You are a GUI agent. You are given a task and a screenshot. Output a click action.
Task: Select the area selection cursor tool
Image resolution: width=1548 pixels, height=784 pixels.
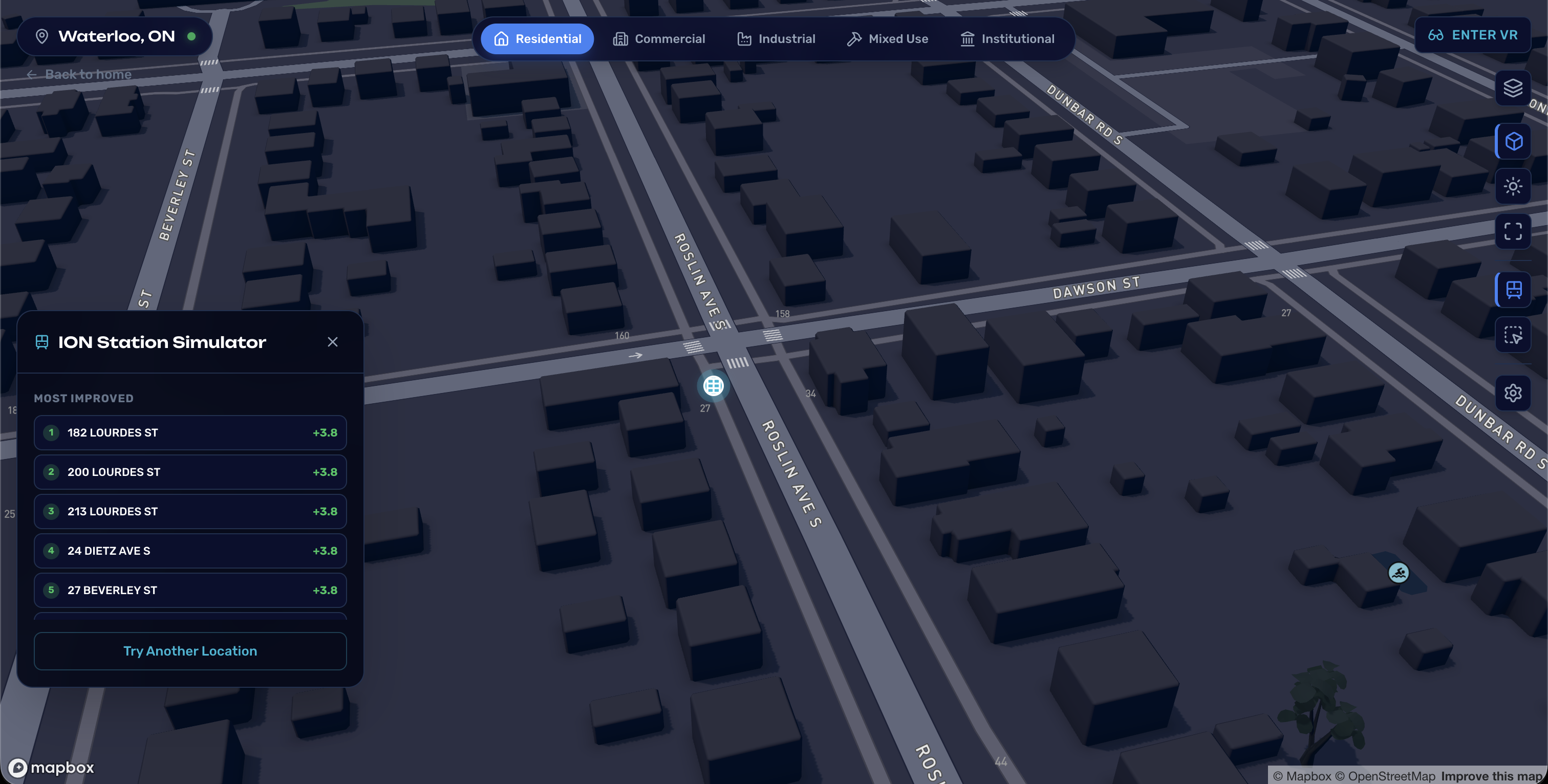1513,335
